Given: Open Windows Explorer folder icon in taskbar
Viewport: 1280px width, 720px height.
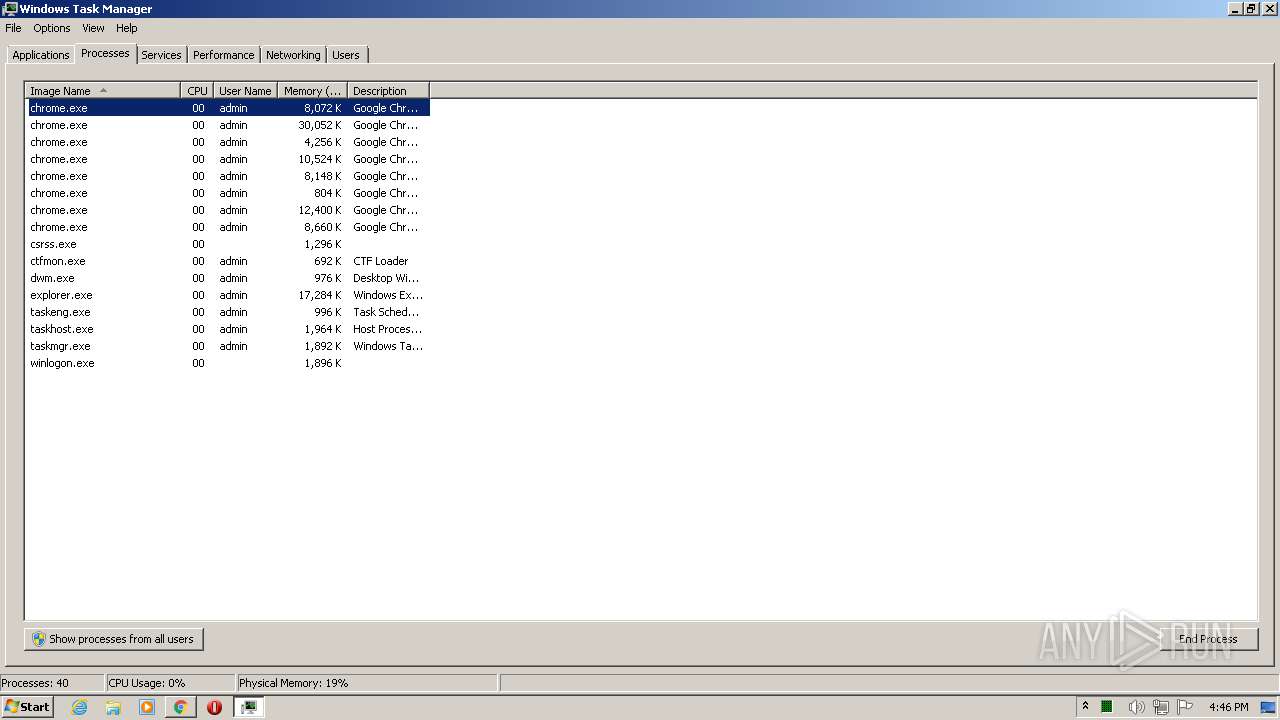Looking at the screenshot, I should [x=113, y=707].
